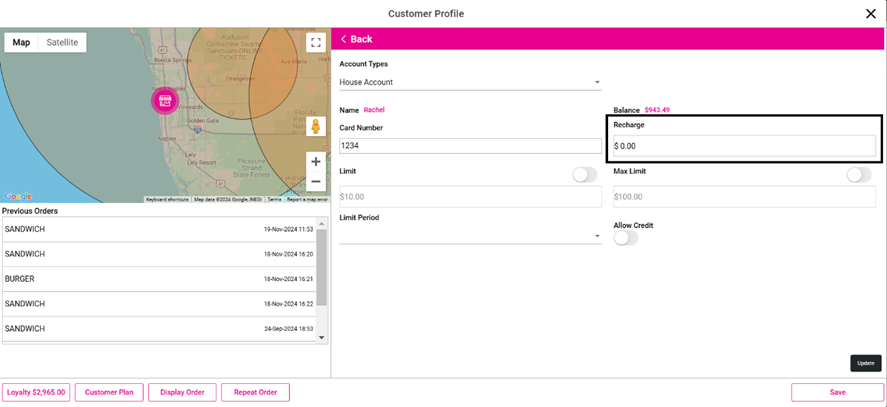Click the Back arrow in pink header
The image size is (887, 407).
point(355,39)
